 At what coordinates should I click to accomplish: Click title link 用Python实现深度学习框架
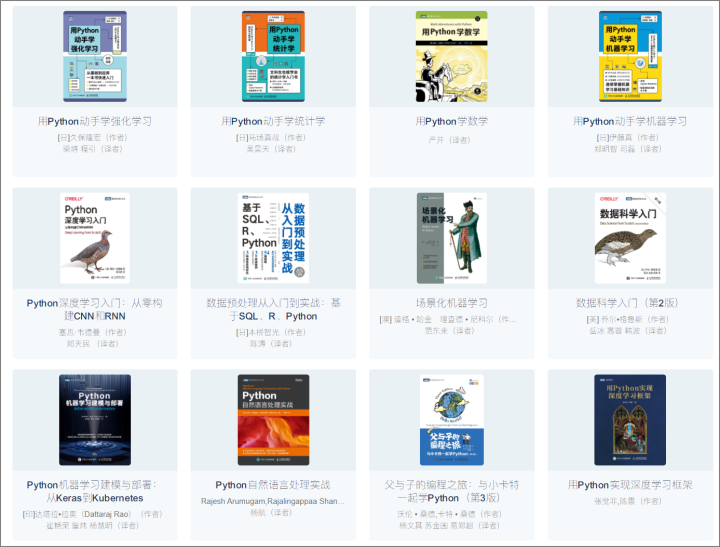[630, 485]
